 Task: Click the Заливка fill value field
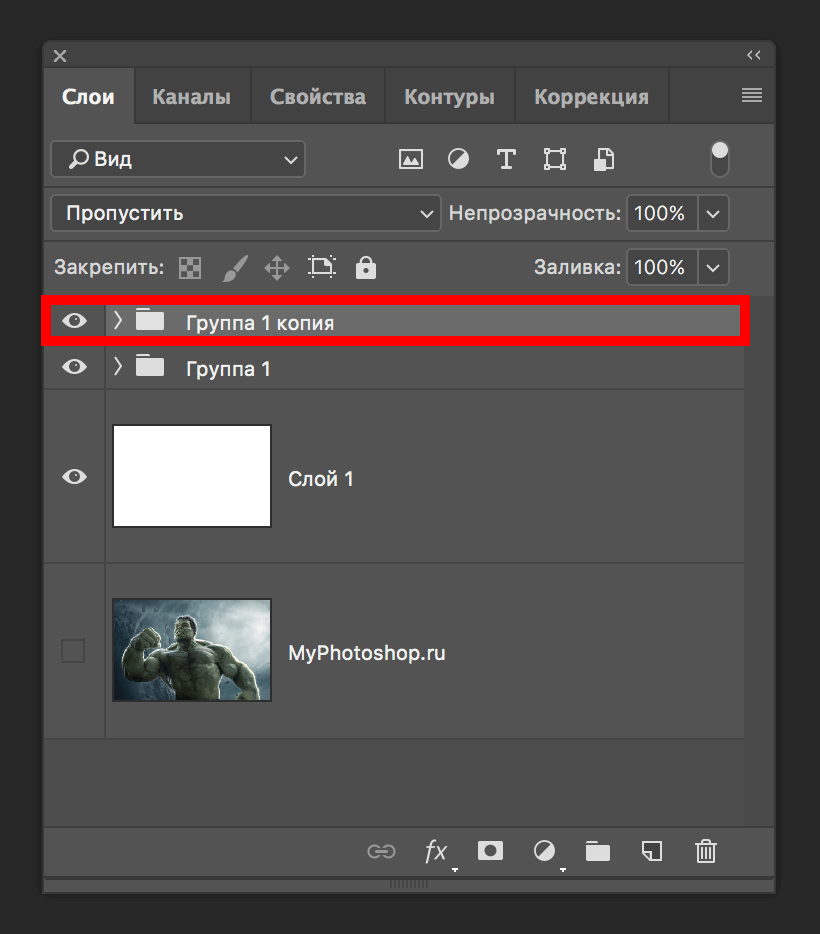point(660,268)
